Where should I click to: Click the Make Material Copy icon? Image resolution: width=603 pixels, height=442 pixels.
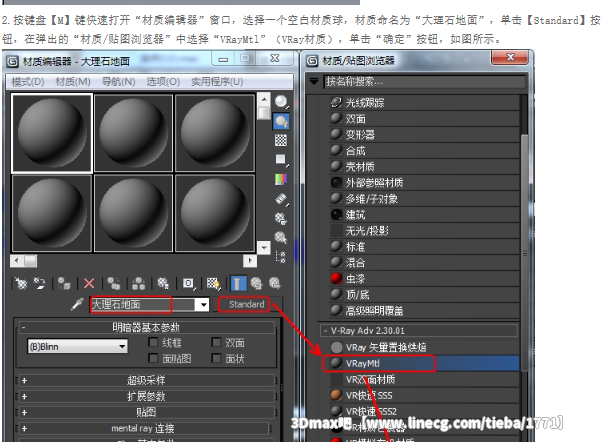114,284
